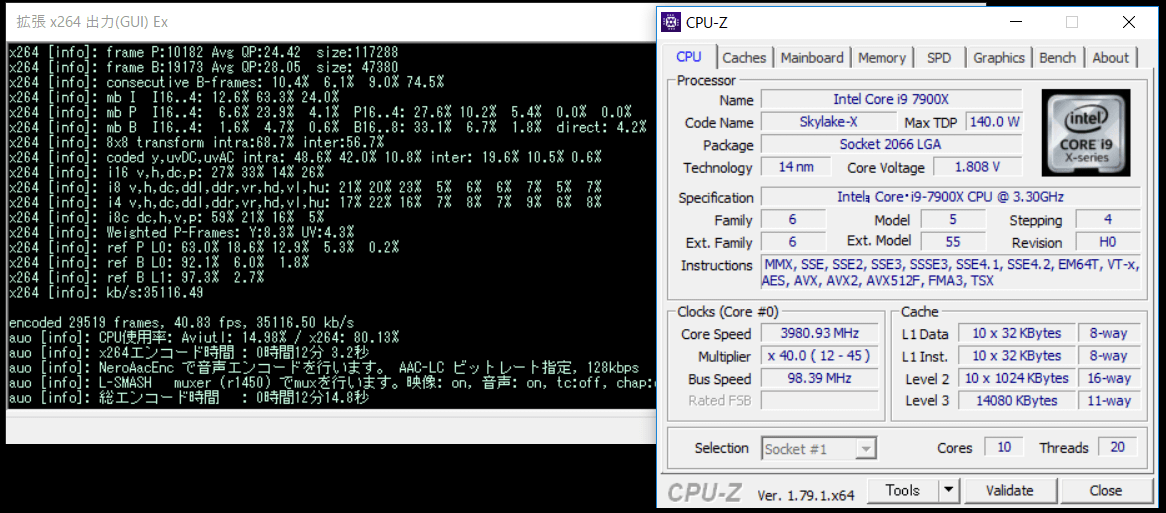Click the Level 2 value 10 x 1024 KBytes
1166x513 pixels.
click(1017, 378)
